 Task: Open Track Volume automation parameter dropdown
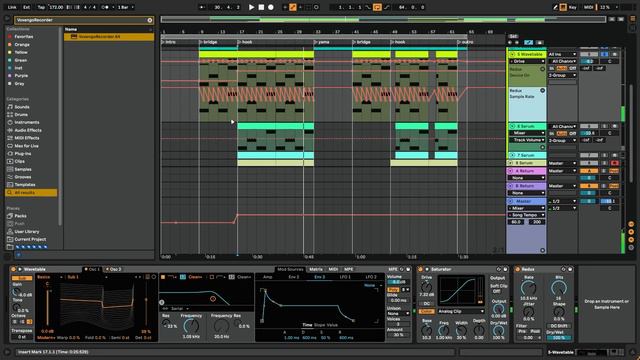tap(527, 140)
